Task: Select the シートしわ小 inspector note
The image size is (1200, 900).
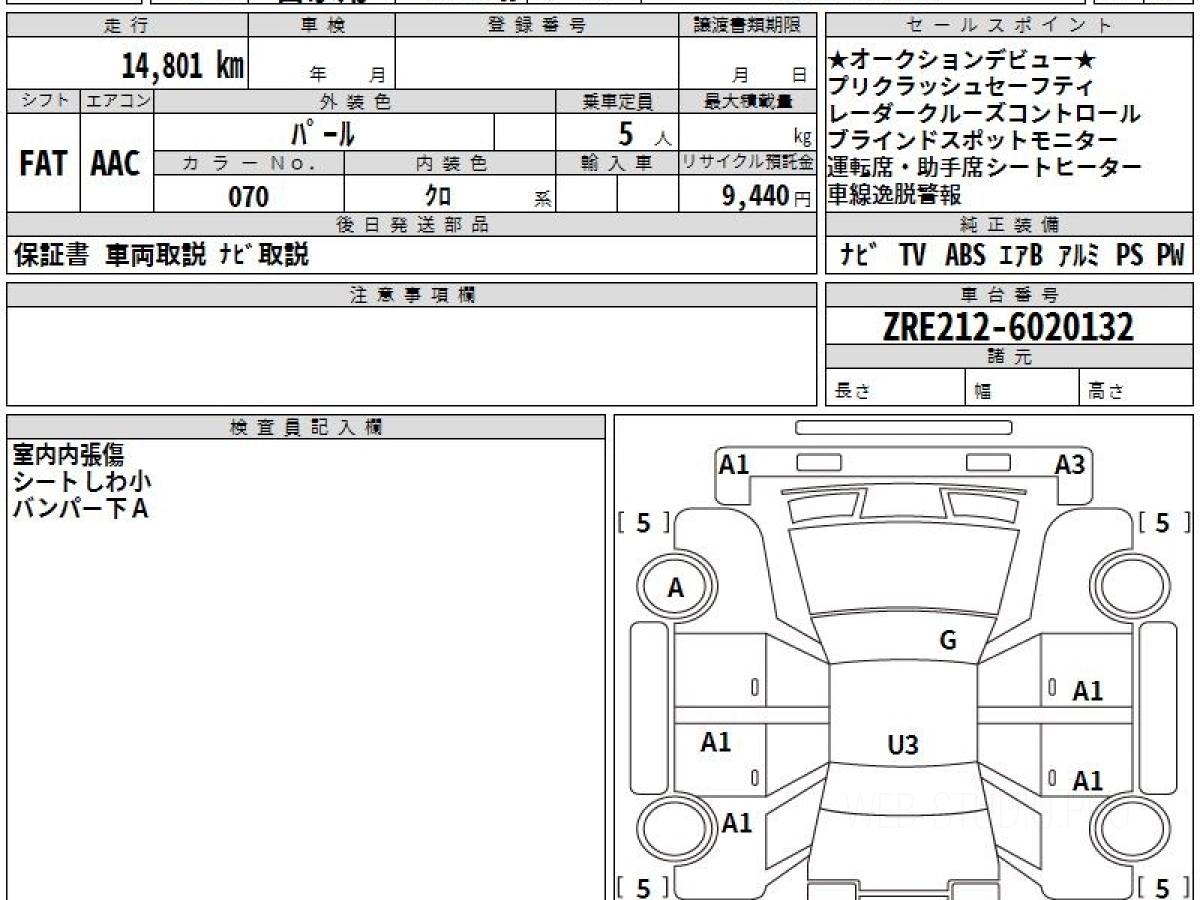Action: tap(82, 482)
